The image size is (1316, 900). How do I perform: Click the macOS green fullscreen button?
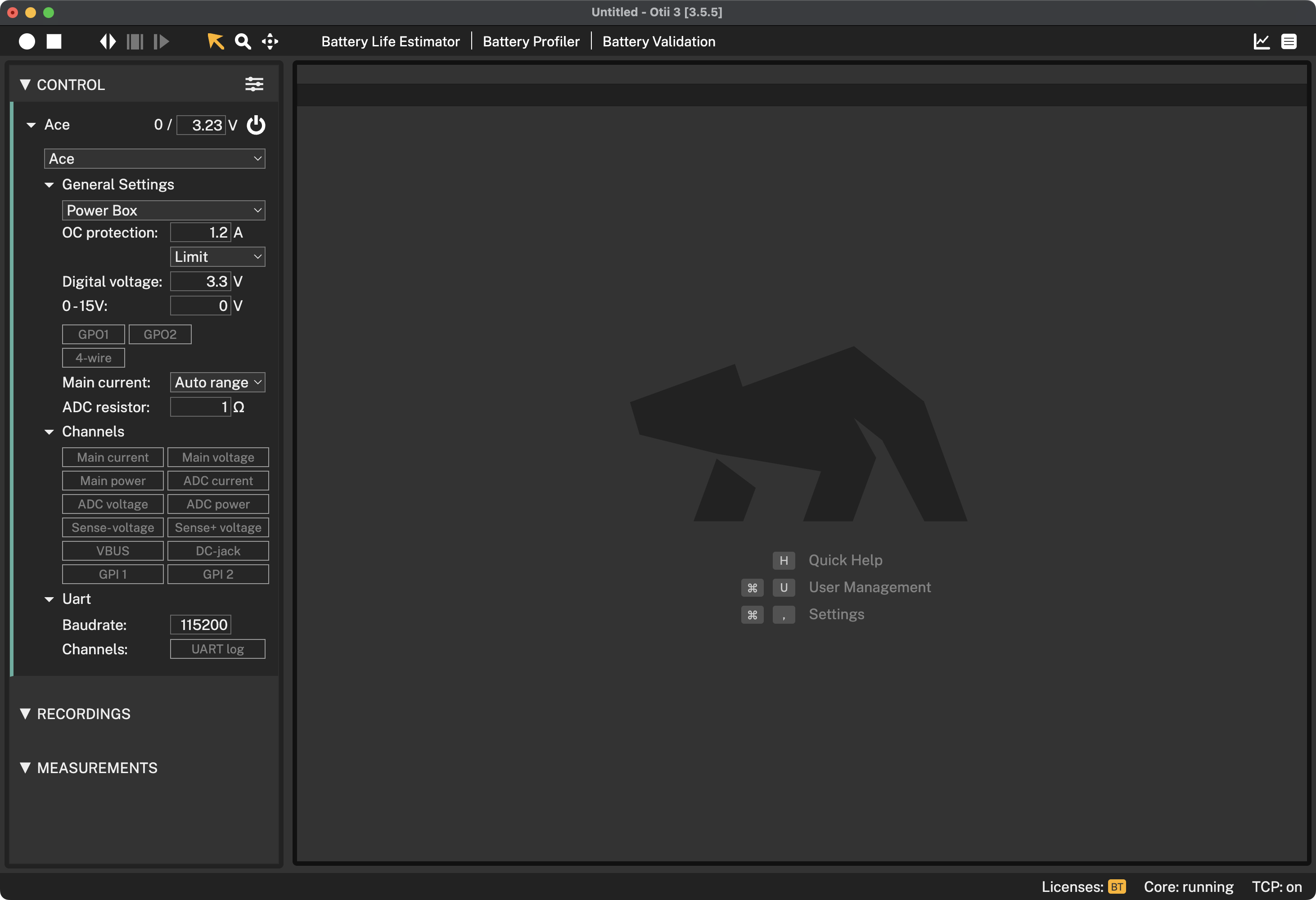(x=49, y=12)
